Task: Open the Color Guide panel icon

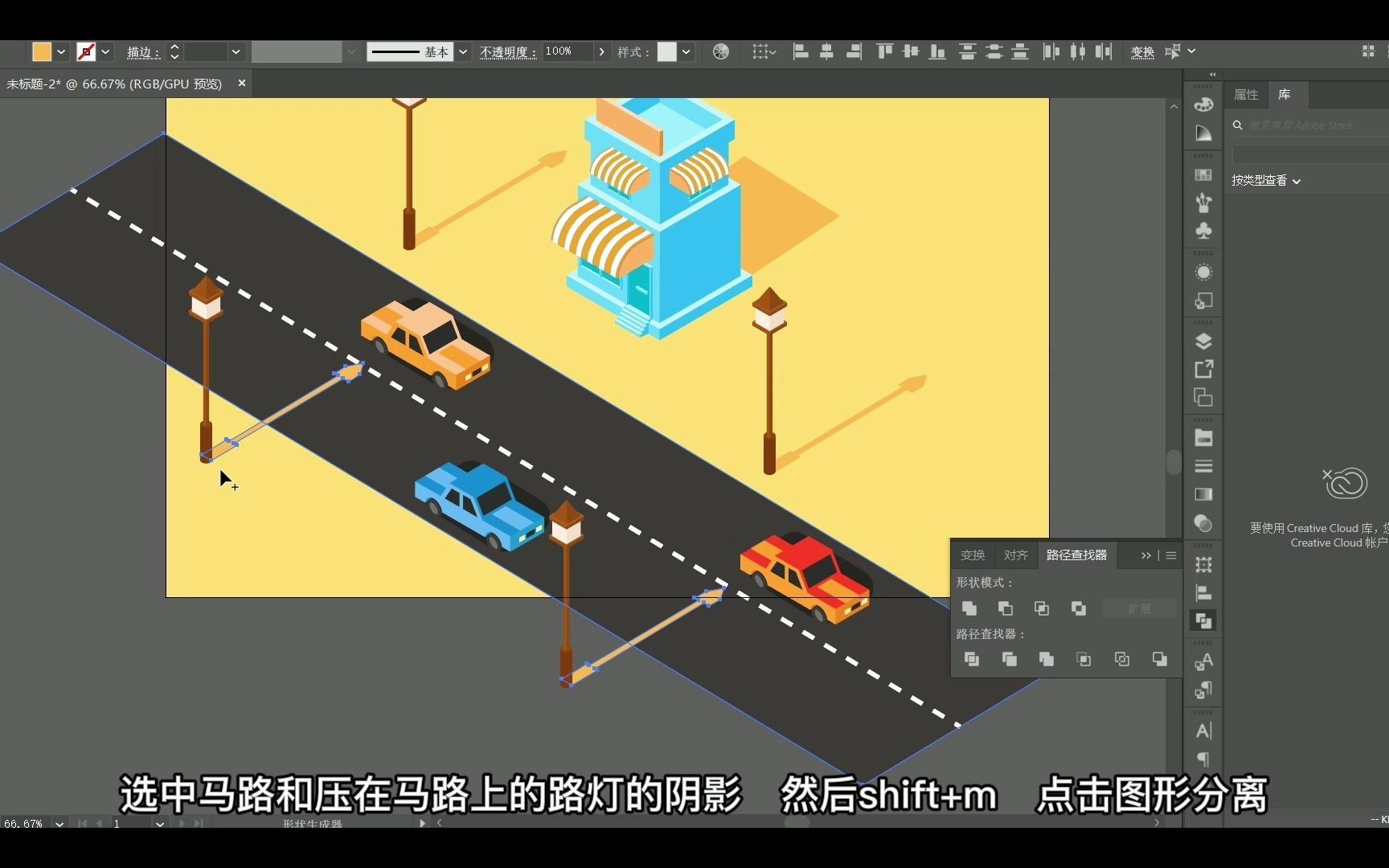Action: 1203,133
